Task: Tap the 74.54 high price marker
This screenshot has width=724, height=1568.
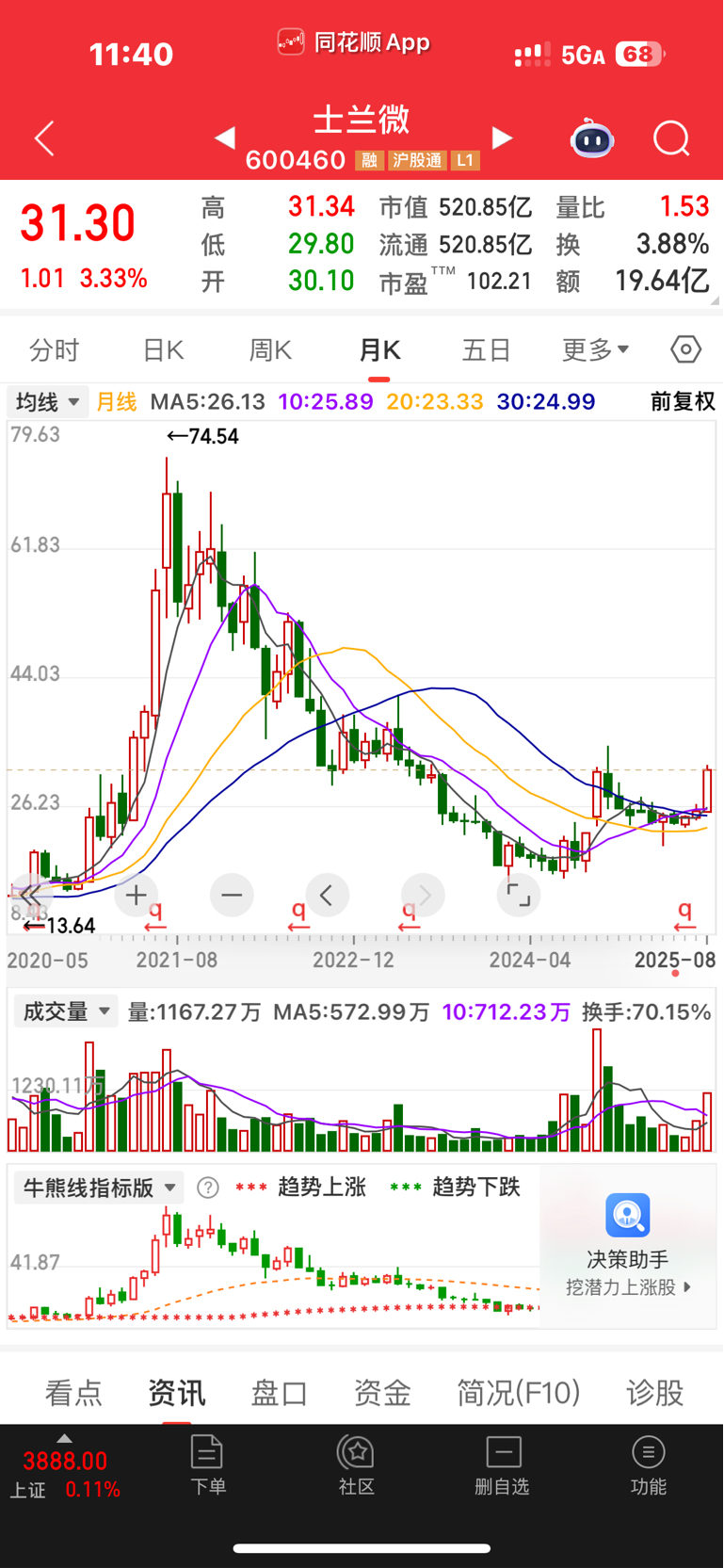Action: [202, 436]
